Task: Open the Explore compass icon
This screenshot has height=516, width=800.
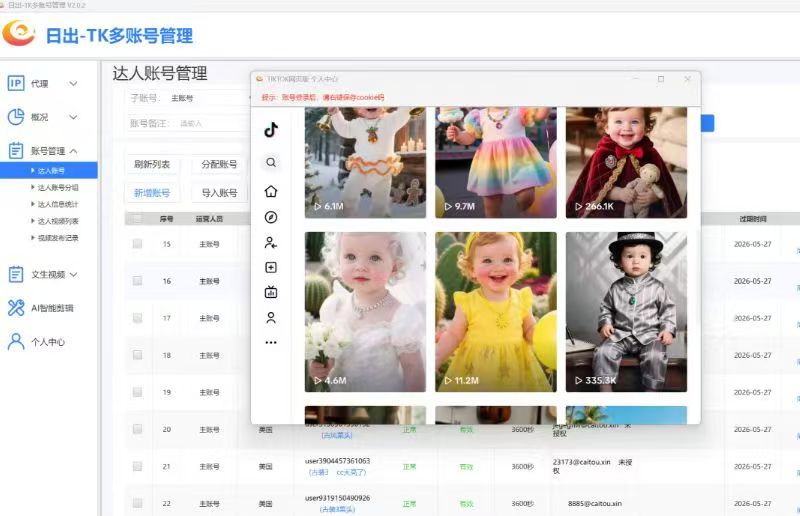Action: 271,217
